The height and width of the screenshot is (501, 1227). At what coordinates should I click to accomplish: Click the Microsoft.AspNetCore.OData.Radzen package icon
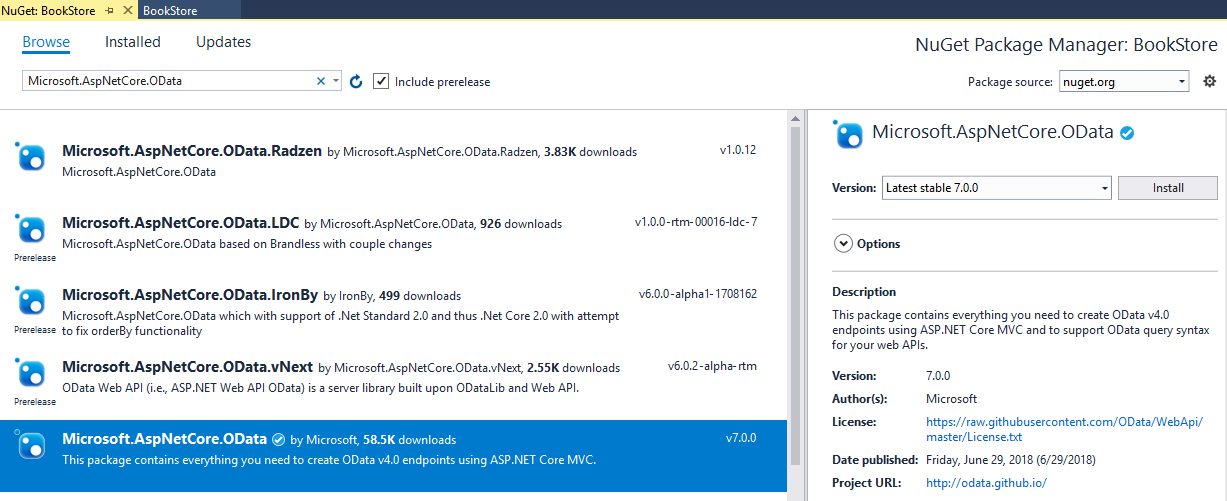click(32, 157)
